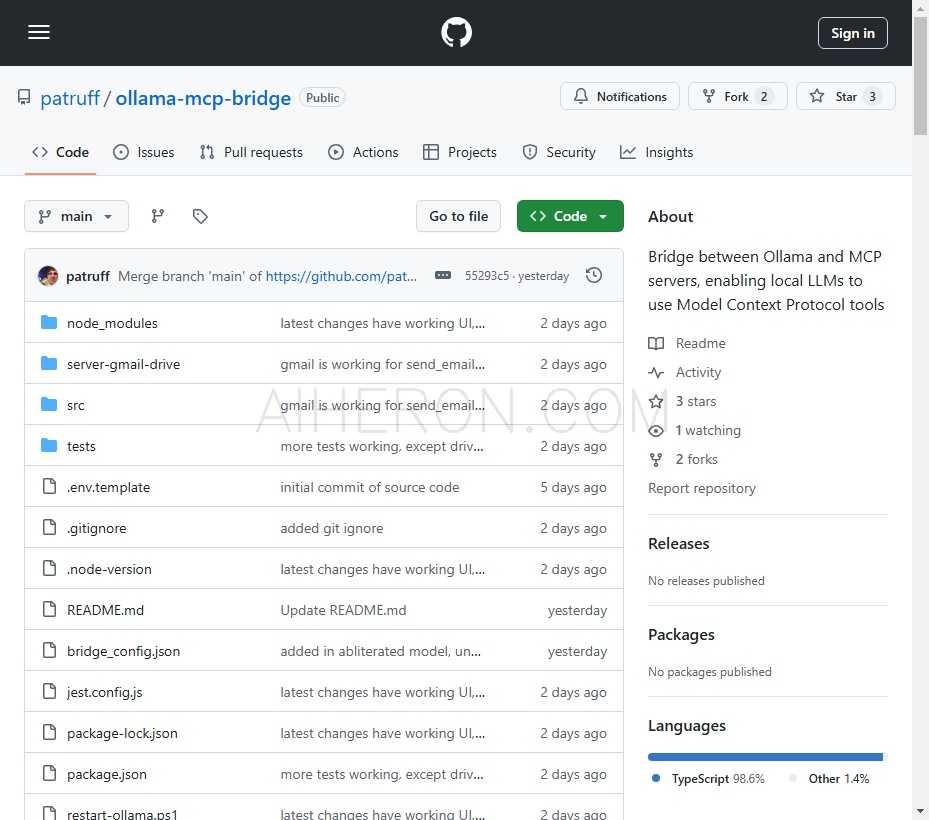
Task: Open the 2 forks link
Action: (x=683, y=459)
